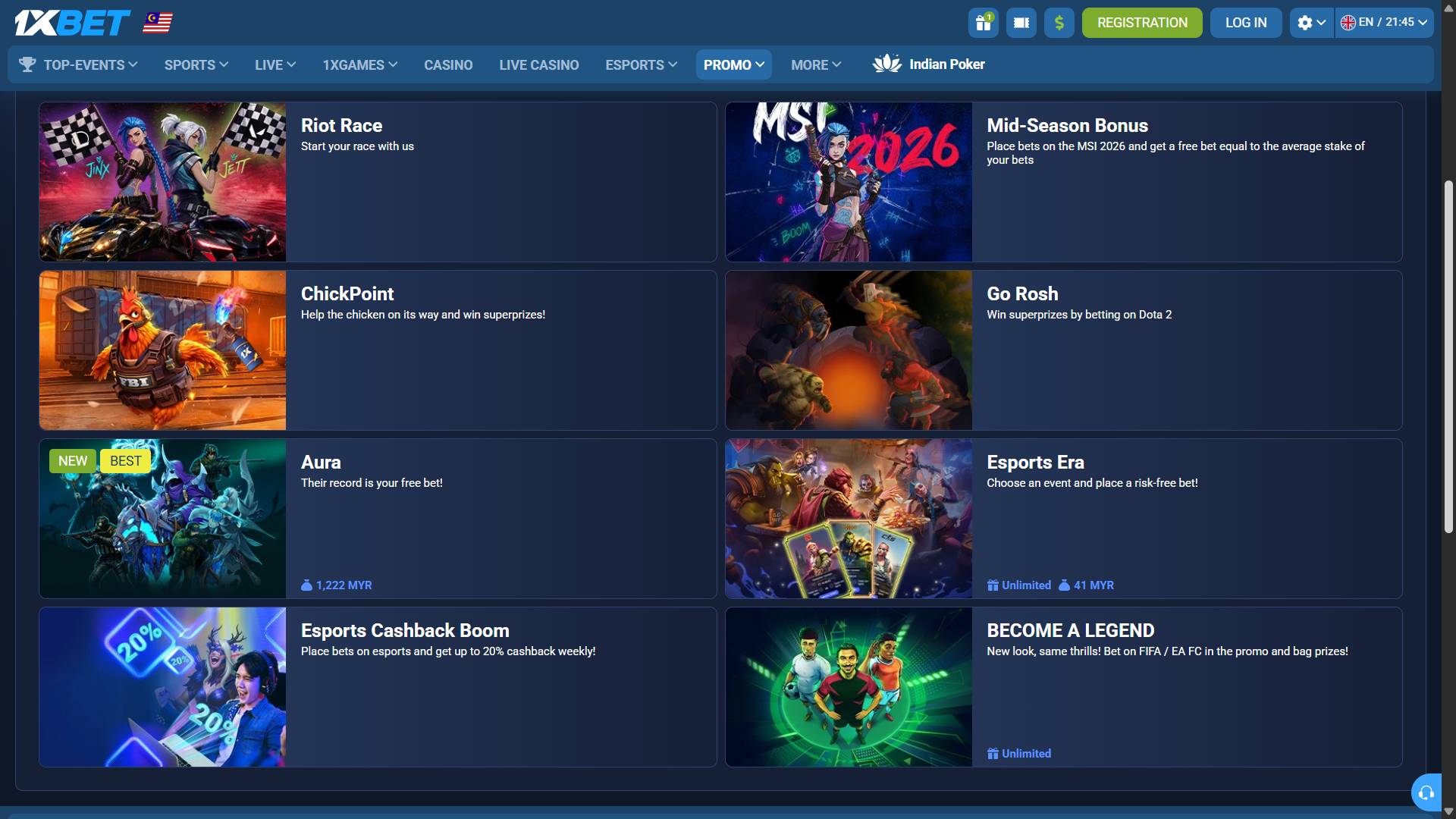The height and width of the screenshot is (819, 1456).
Task: Click the 1XBET logo
Action: coord(73,23)
